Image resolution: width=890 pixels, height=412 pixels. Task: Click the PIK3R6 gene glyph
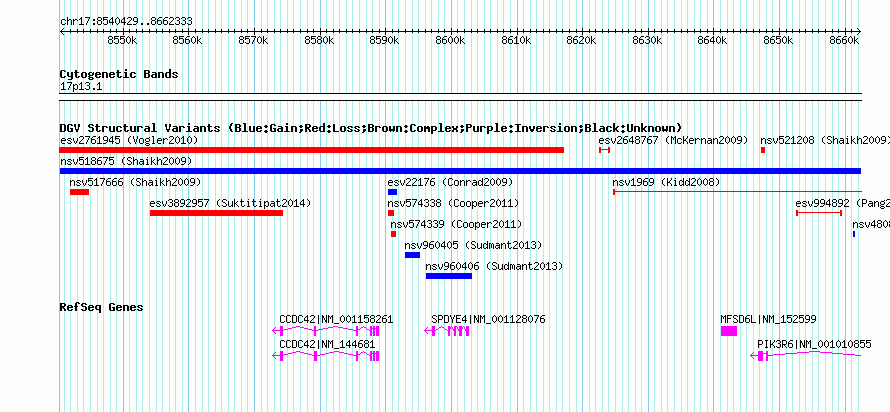coord(806,356)
